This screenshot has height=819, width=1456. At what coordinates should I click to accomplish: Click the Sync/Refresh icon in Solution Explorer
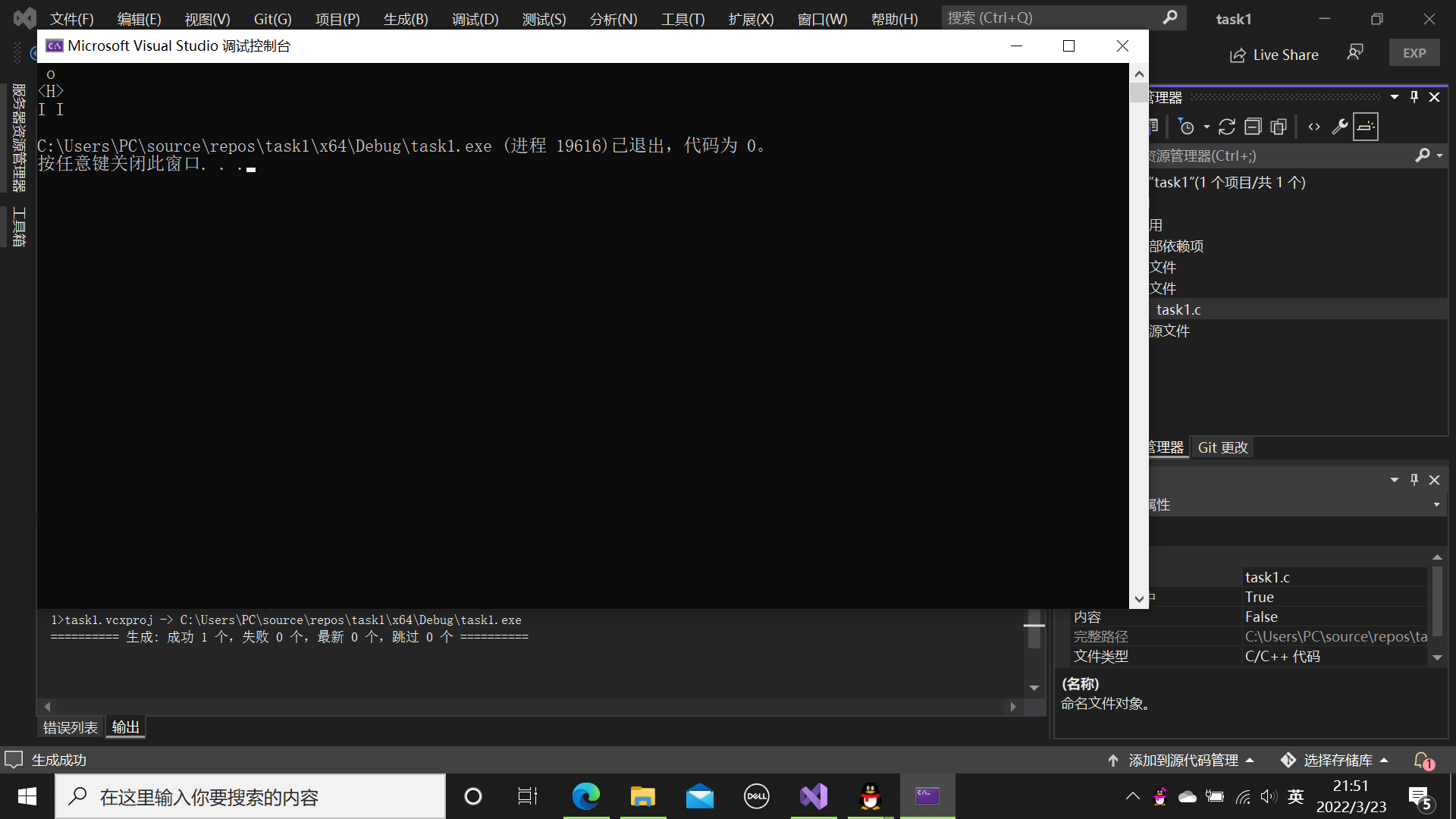(1227, 127)
